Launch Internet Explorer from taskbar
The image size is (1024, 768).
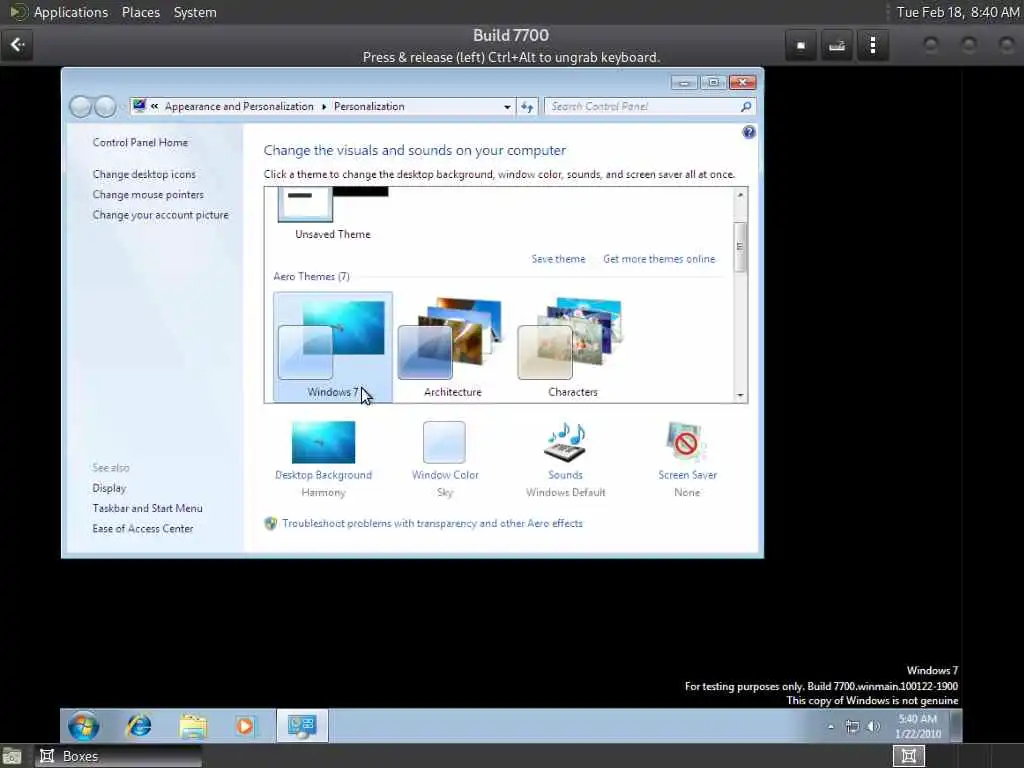(x=138, y=726)
